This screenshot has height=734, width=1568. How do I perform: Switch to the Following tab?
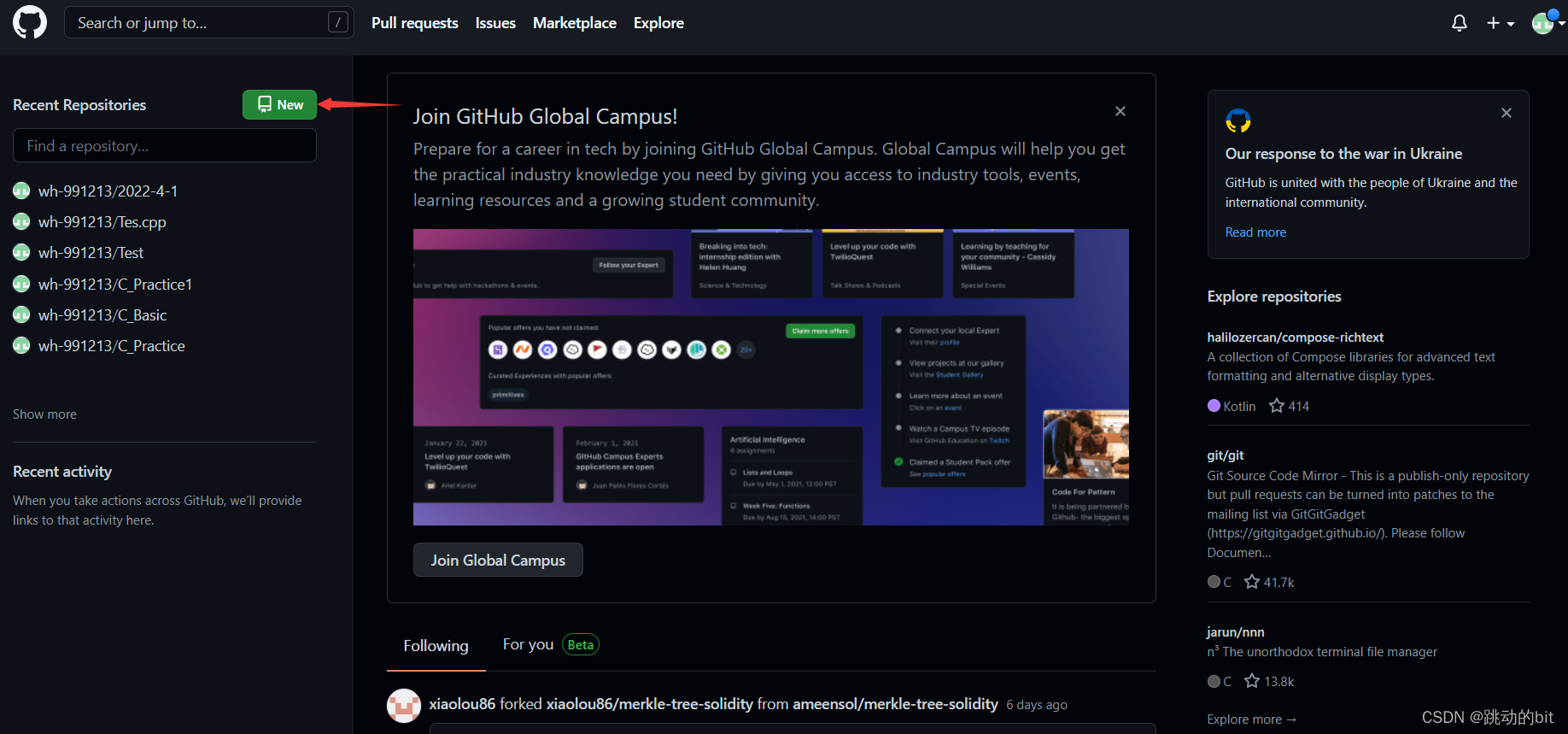tap(436, 646)
